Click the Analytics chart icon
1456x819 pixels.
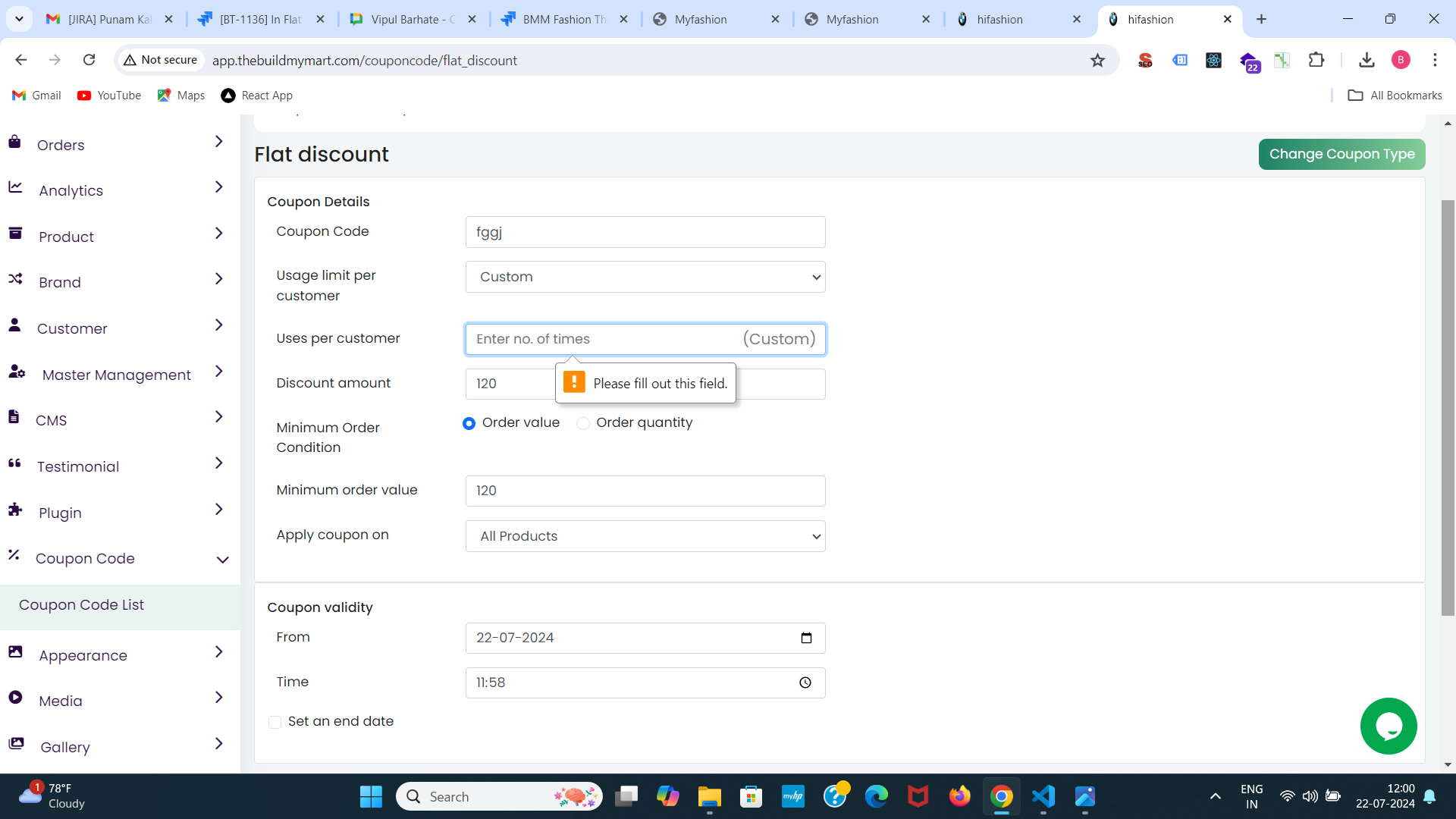[x=15, y=187]
